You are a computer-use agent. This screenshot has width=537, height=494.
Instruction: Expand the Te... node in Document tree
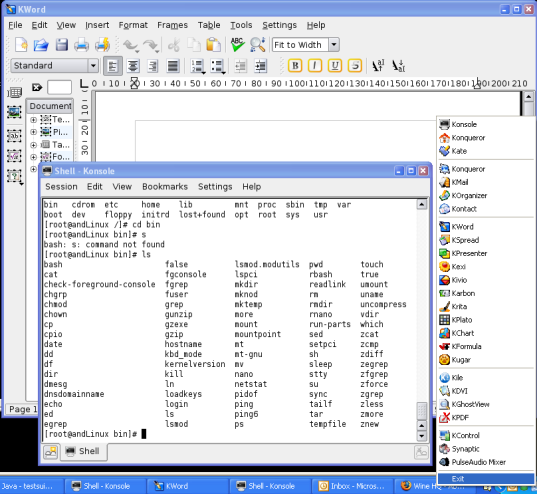coord(33,120)
